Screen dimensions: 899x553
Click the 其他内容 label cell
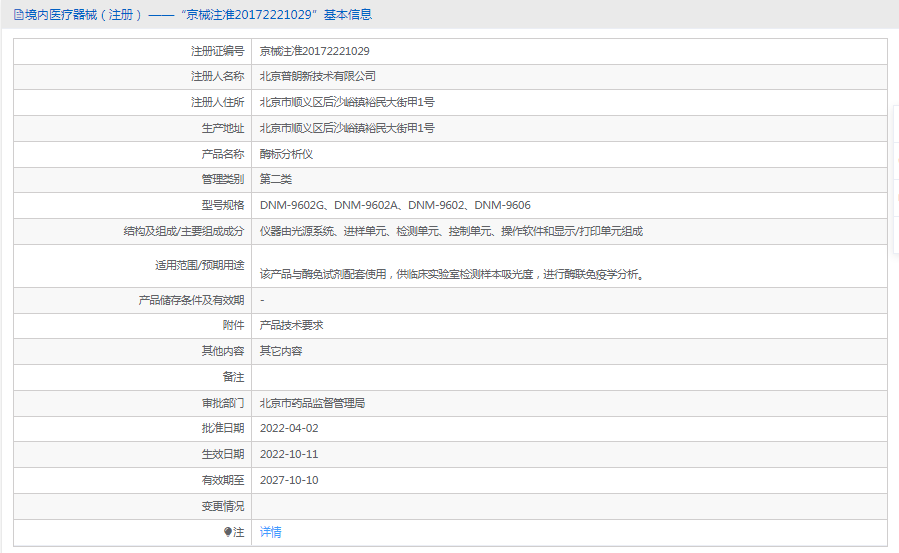click(132, 351)
